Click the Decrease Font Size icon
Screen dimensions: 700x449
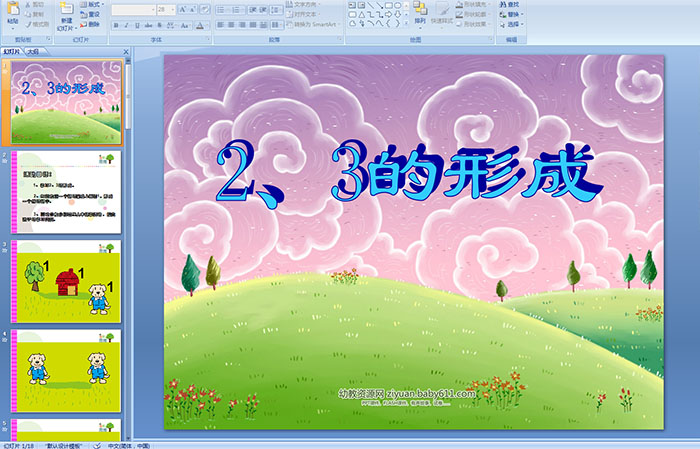pyautogui.click(x=193, y=9)
